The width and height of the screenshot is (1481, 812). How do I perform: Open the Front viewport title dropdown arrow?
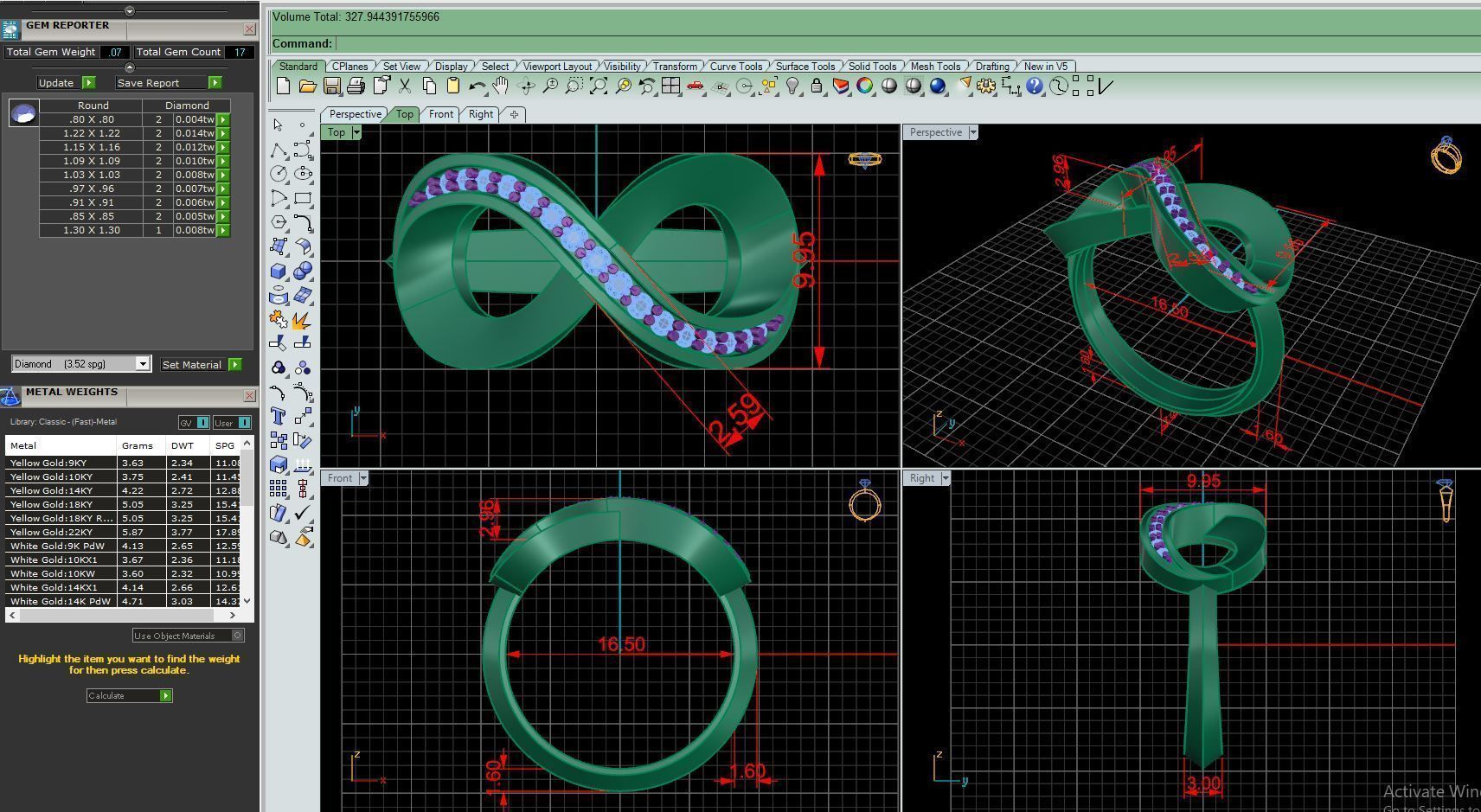coord(364,478)
